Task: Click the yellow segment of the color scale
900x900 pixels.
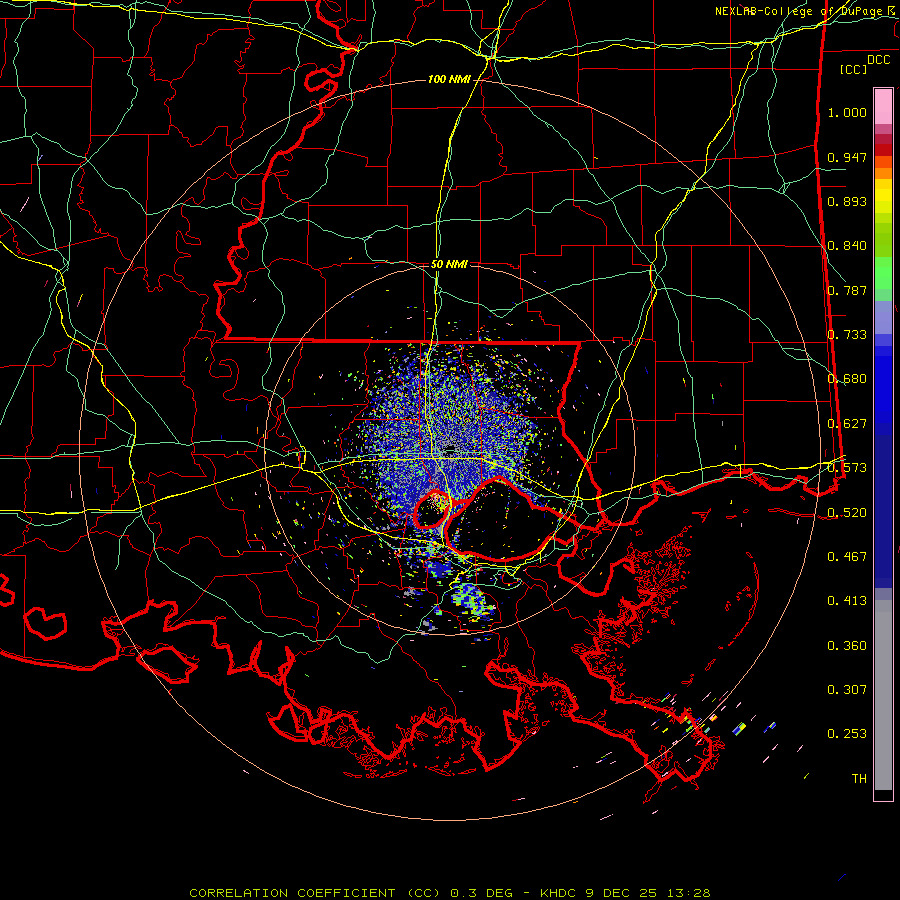Action: point(883,196)
